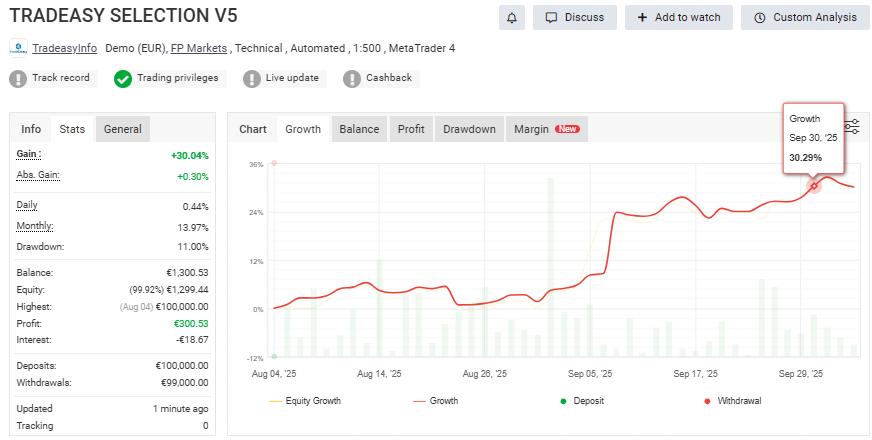
Task: Open Custom Analysis
Action: click(x=805, y=17)
